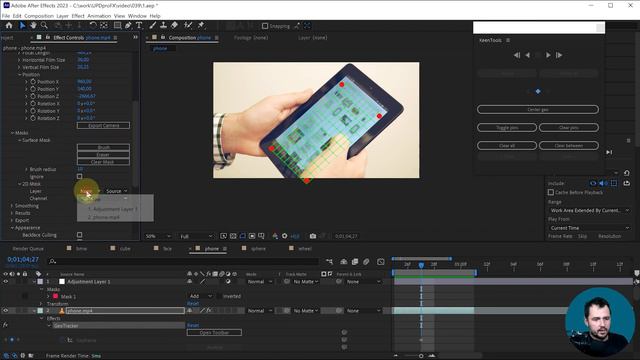Expand the Results section

point(12,213)
